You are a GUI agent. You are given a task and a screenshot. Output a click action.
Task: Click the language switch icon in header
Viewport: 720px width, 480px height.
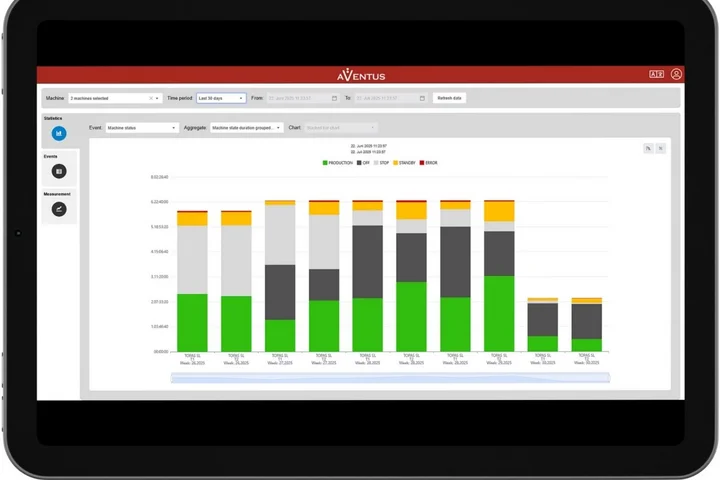[656, 74]
